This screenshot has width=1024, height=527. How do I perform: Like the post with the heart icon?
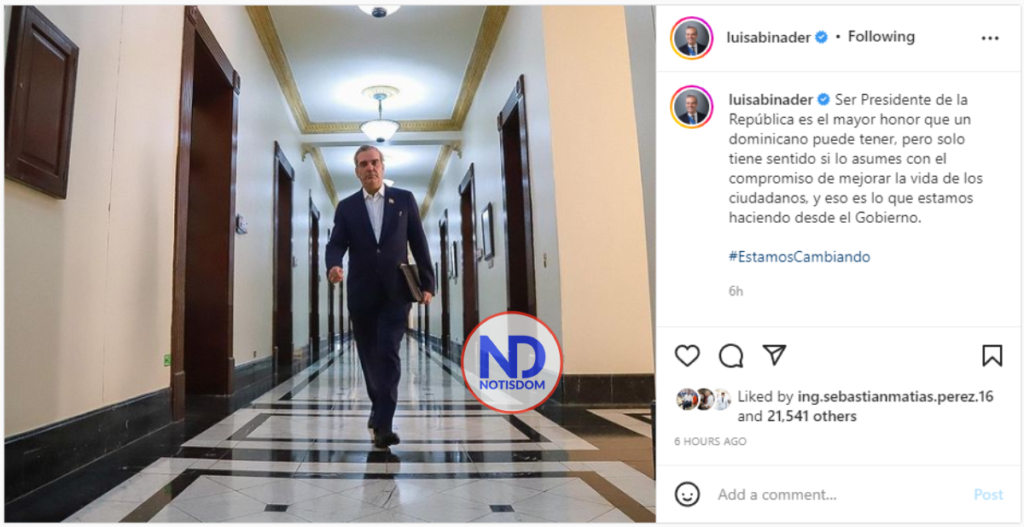[687, 356]
